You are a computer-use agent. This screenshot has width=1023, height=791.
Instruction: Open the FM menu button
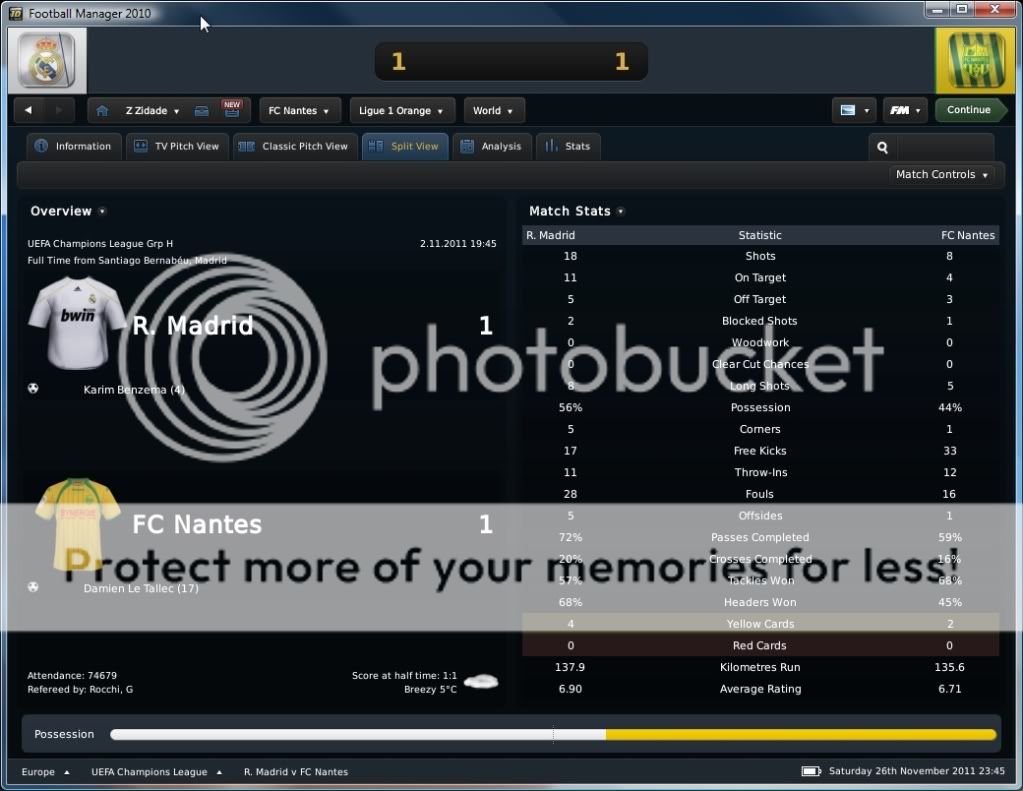tap(905, 110)
